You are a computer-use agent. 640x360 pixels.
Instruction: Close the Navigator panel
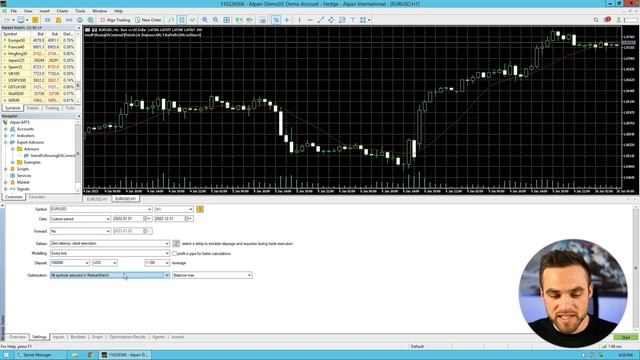[78, 116]
